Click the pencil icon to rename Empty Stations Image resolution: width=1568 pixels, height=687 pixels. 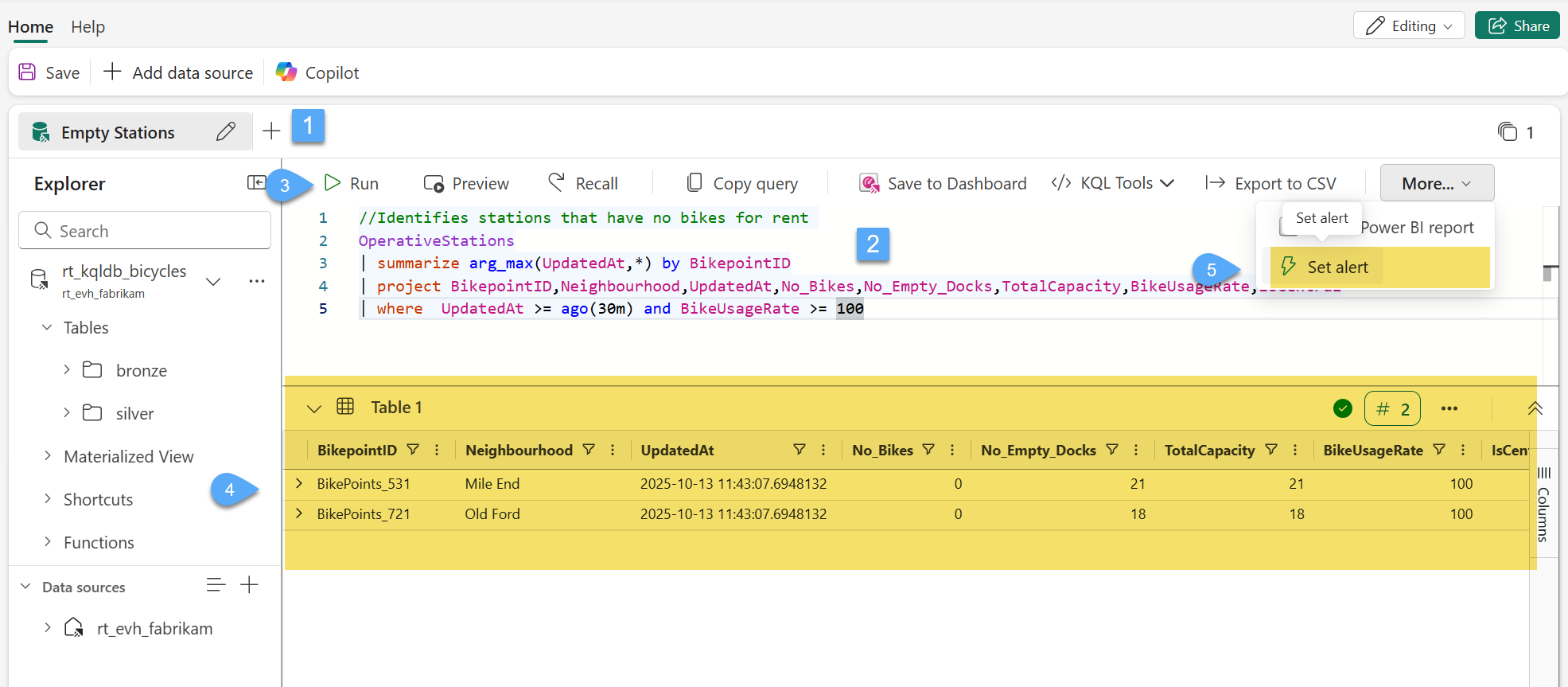click(x=226, y=131)
